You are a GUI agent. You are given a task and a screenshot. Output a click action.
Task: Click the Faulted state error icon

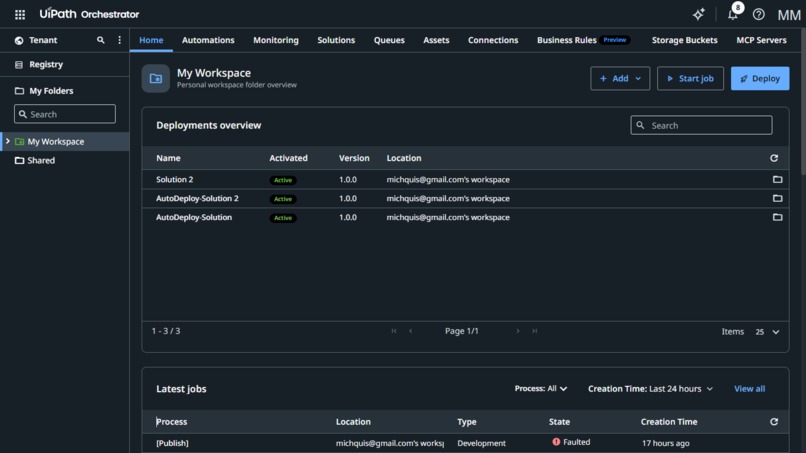coord(556,442)
